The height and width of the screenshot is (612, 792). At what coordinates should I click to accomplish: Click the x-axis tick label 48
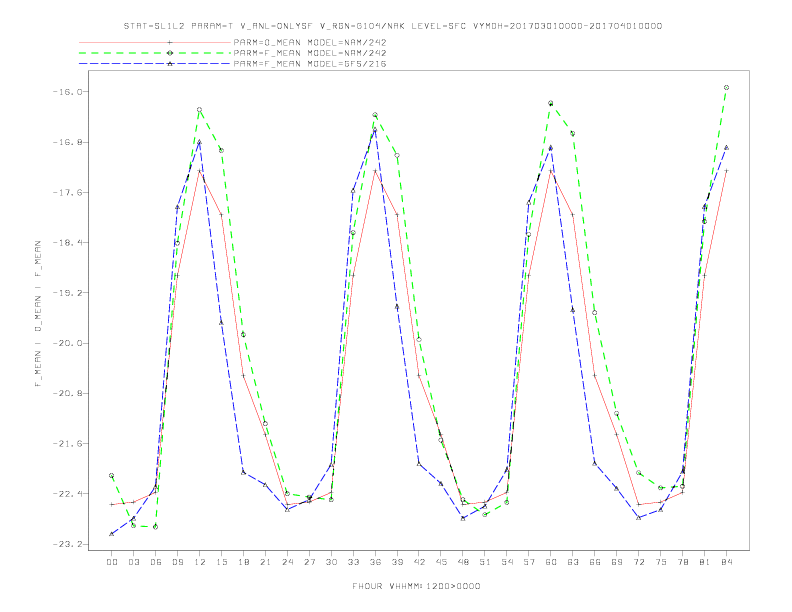463,562
